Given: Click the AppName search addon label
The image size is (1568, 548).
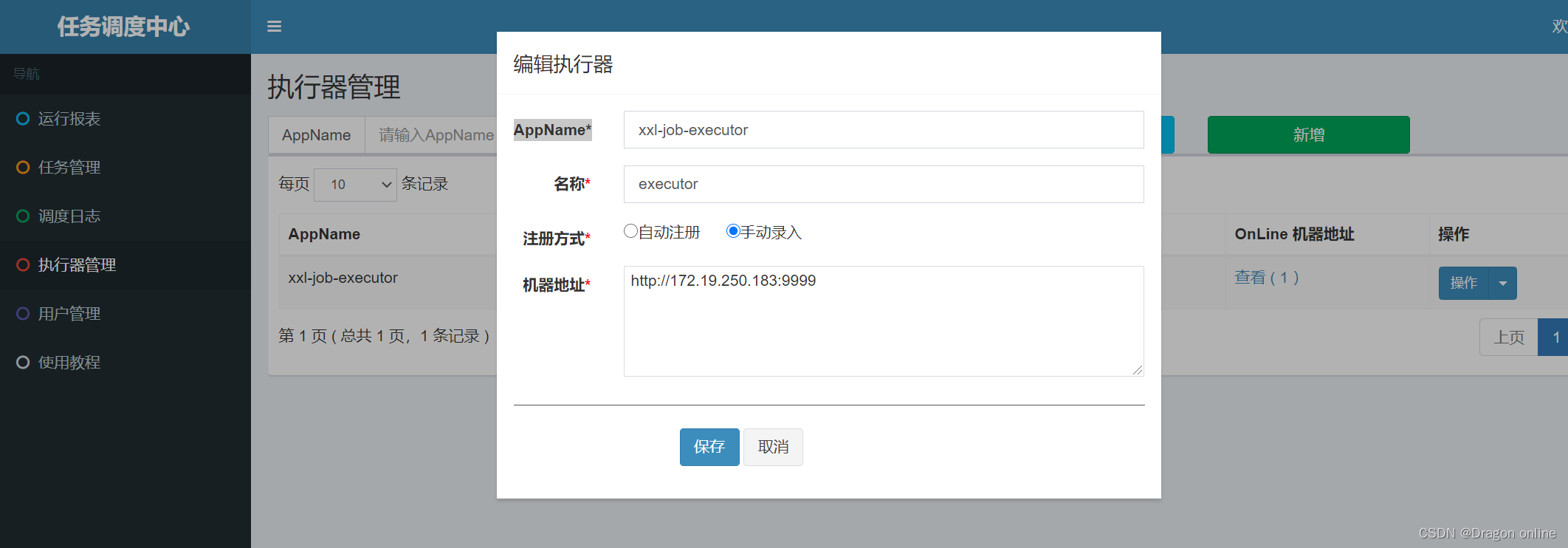Looking at the screenshot, I should click(316, 135).
